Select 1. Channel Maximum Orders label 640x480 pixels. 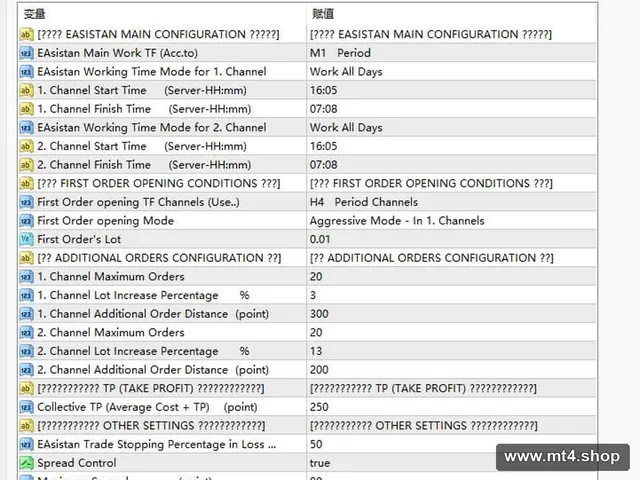[111, 277]
